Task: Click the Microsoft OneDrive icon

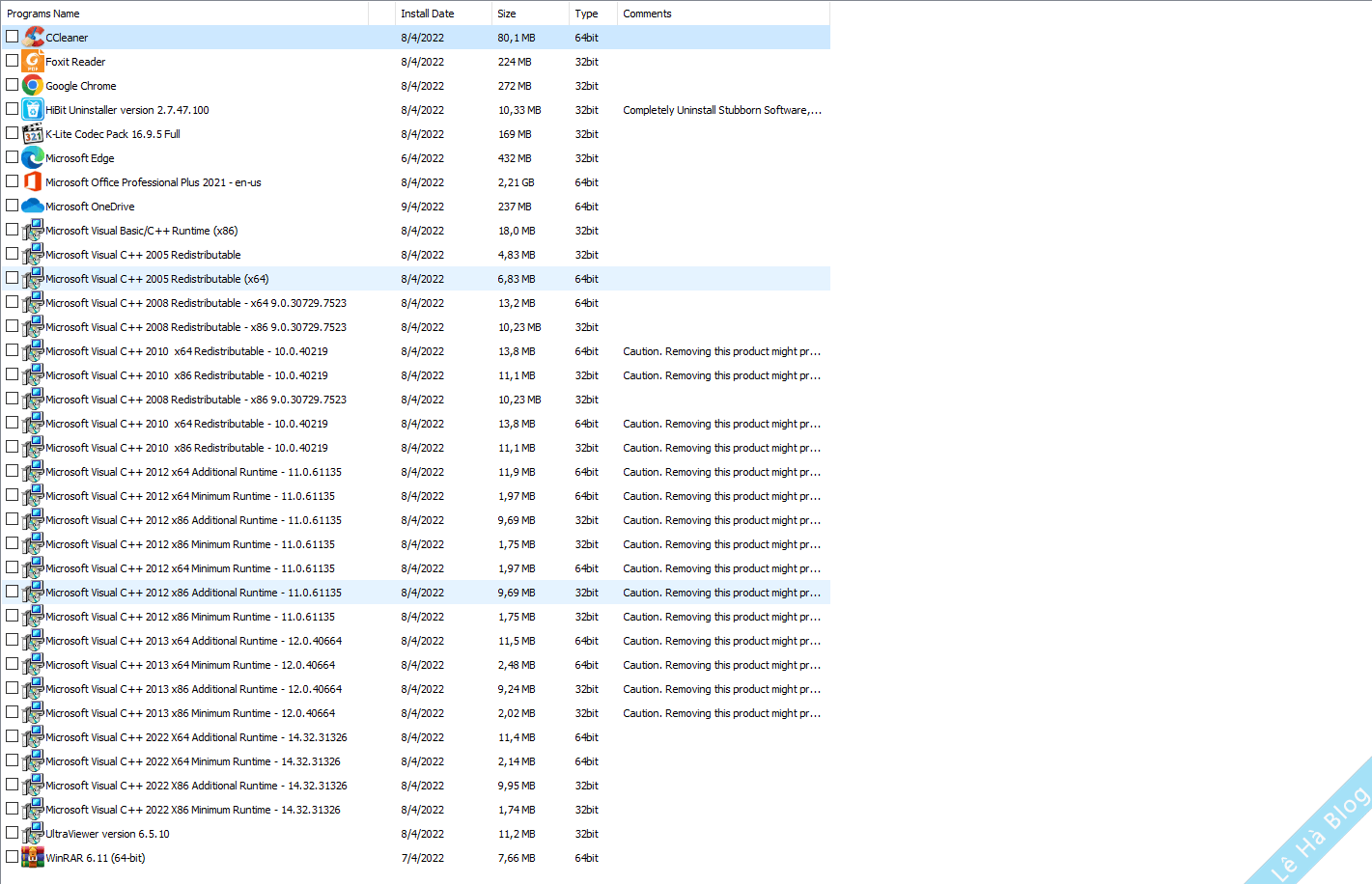Action: 34,206
